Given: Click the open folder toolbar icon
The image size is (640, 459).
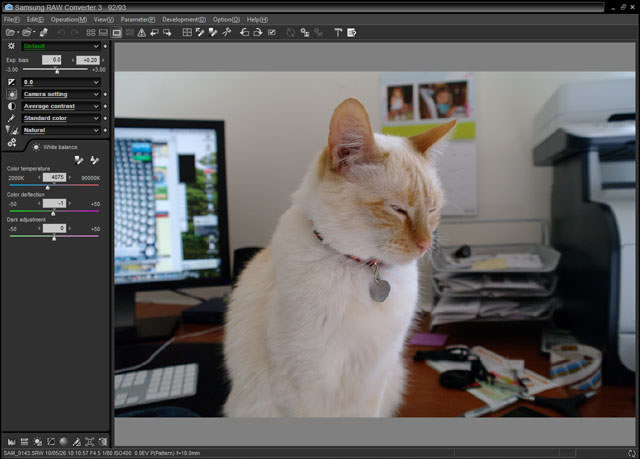Looking at the screenshot, I should pos(11,33).
